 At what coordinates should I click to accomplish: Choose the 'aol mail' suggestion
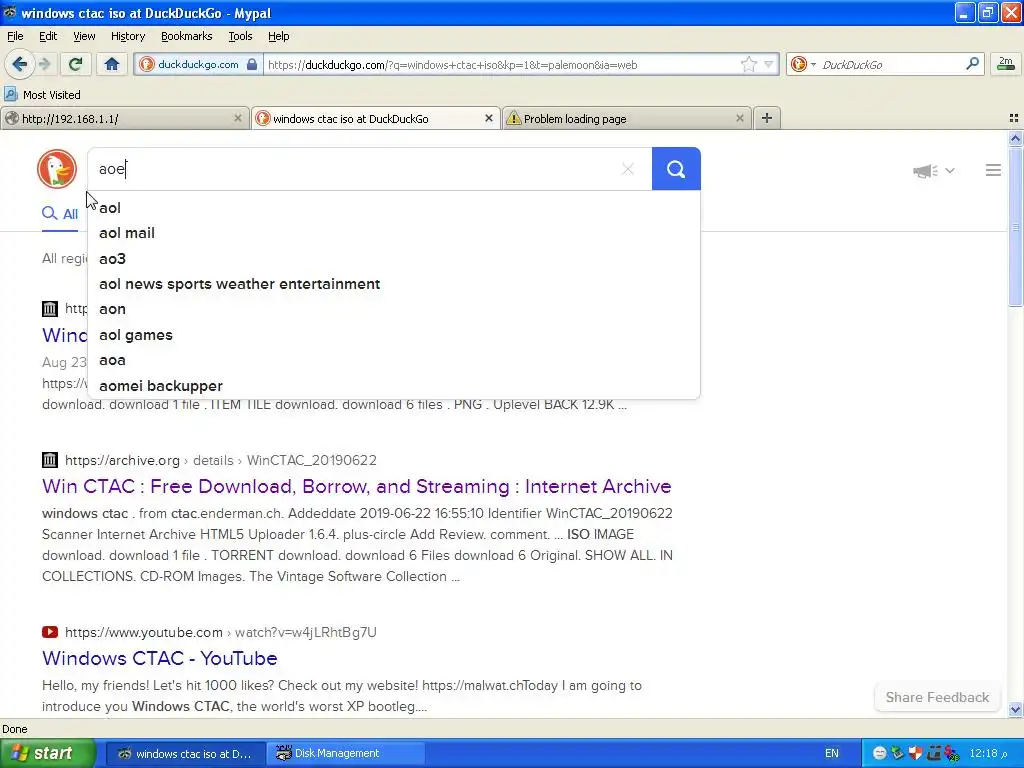click(x=394, y=233)
